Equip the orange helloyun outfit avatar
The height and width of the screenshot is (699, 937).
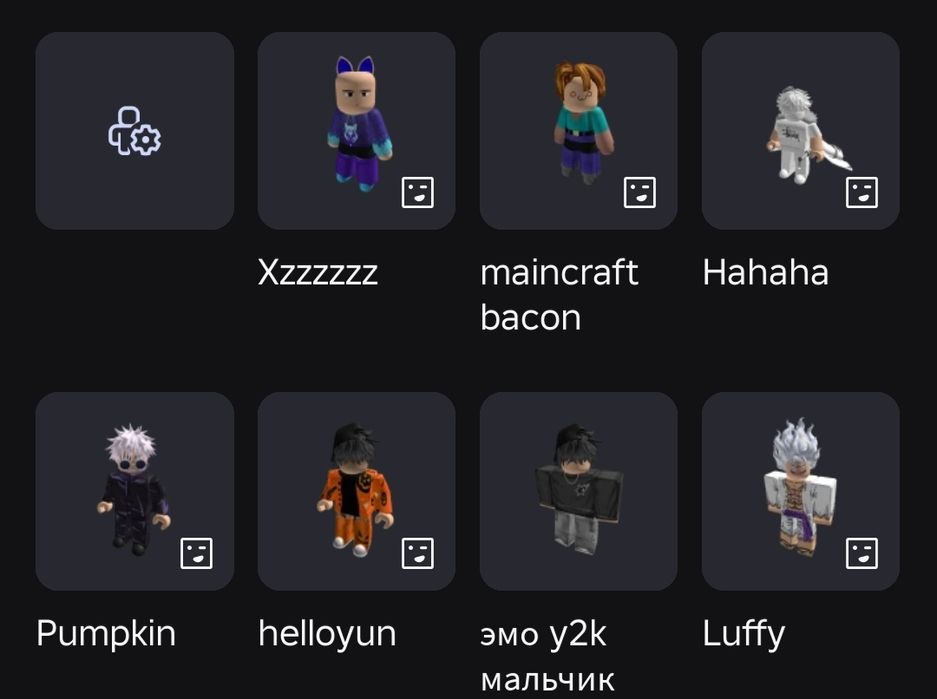tap(356, 491)
